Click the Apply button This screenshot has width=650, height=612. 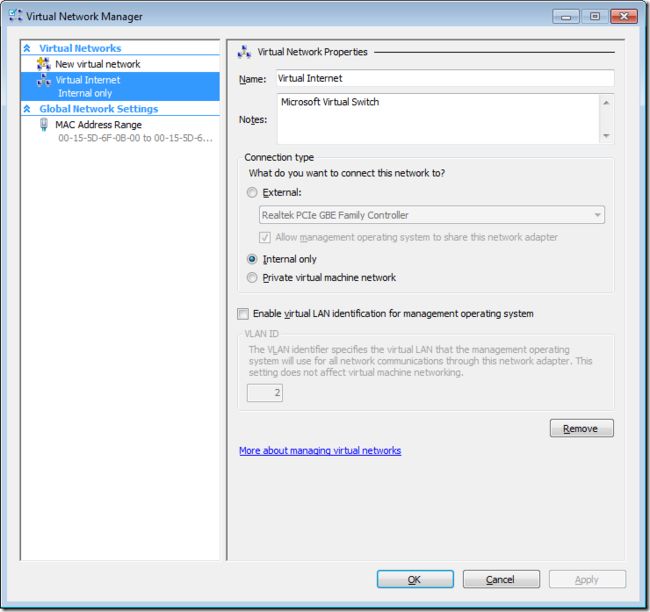pyautogui.click(x=587, y=579)
